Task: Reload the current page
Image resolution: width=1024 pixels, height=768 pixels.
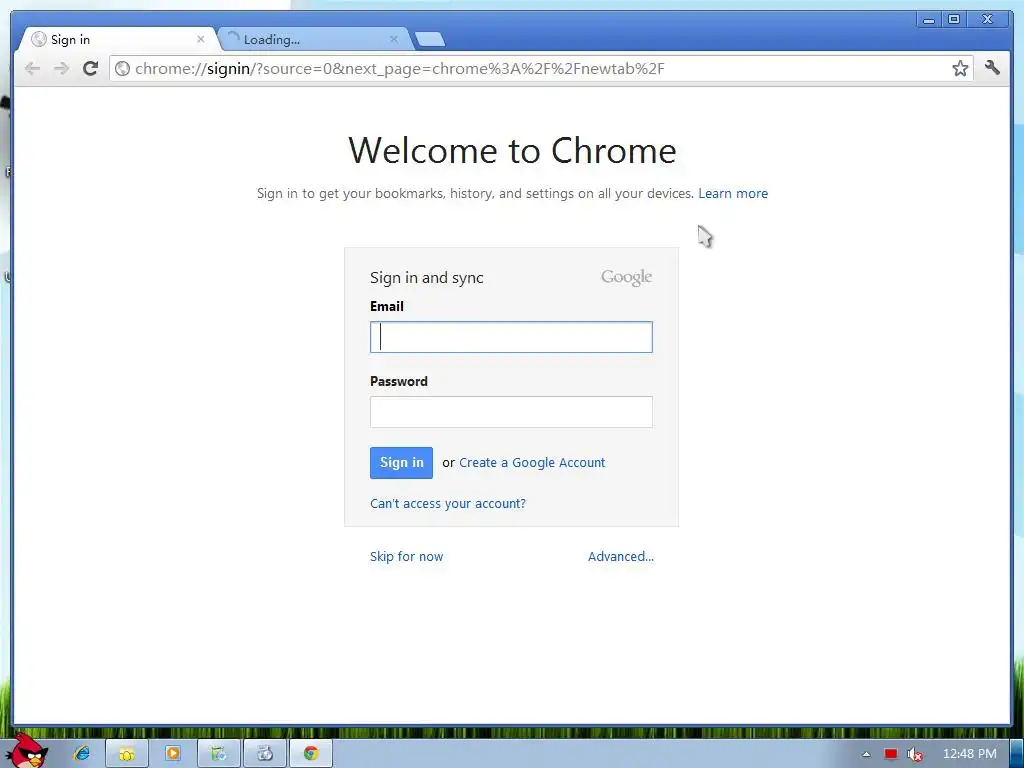Action: tap(91, 69)
